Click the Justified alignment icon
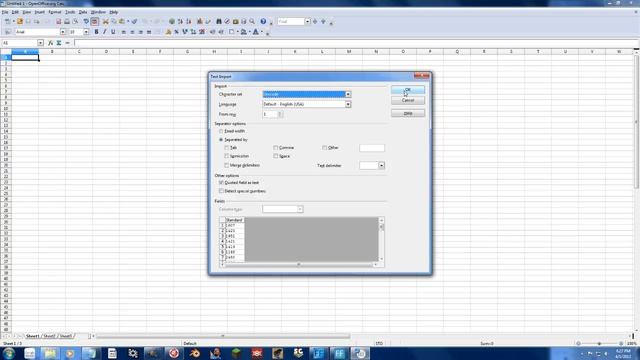 pos(149,32)
